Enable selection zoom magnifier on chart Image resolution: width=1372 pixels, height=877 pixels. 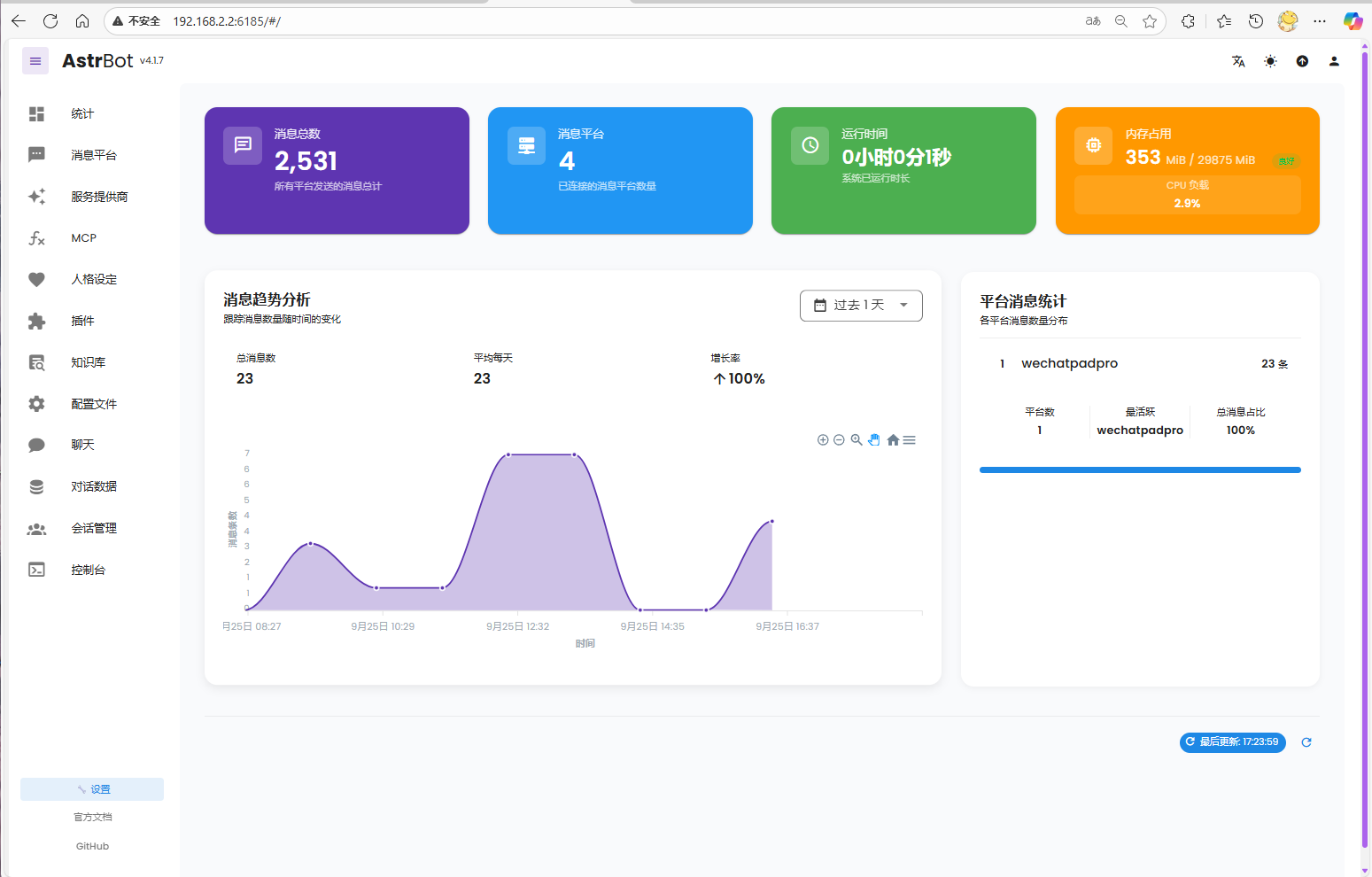point(857,440)
